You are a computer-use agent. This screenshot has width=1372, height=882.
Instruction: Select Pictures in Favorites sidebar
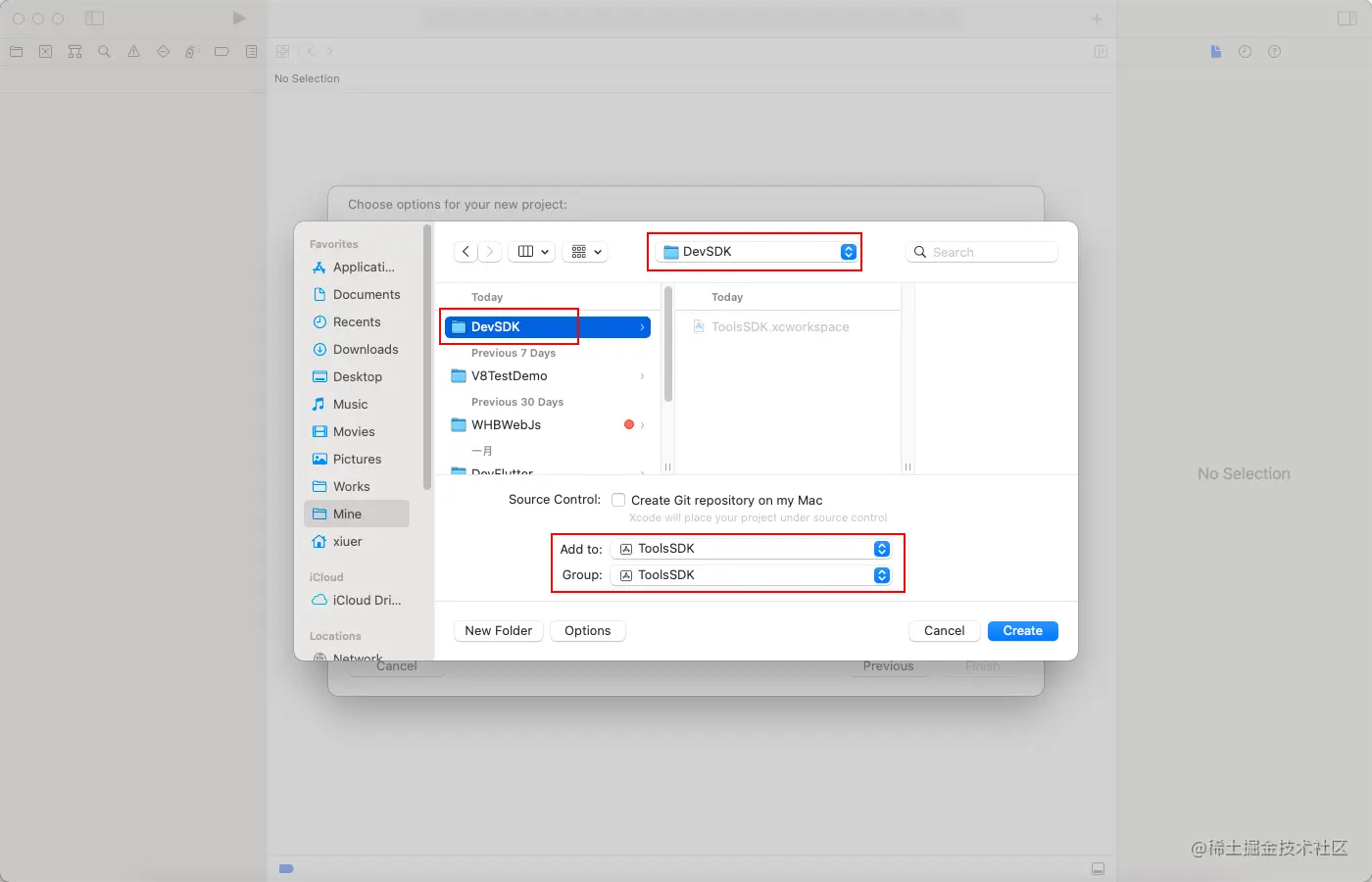tap(356, 460)
